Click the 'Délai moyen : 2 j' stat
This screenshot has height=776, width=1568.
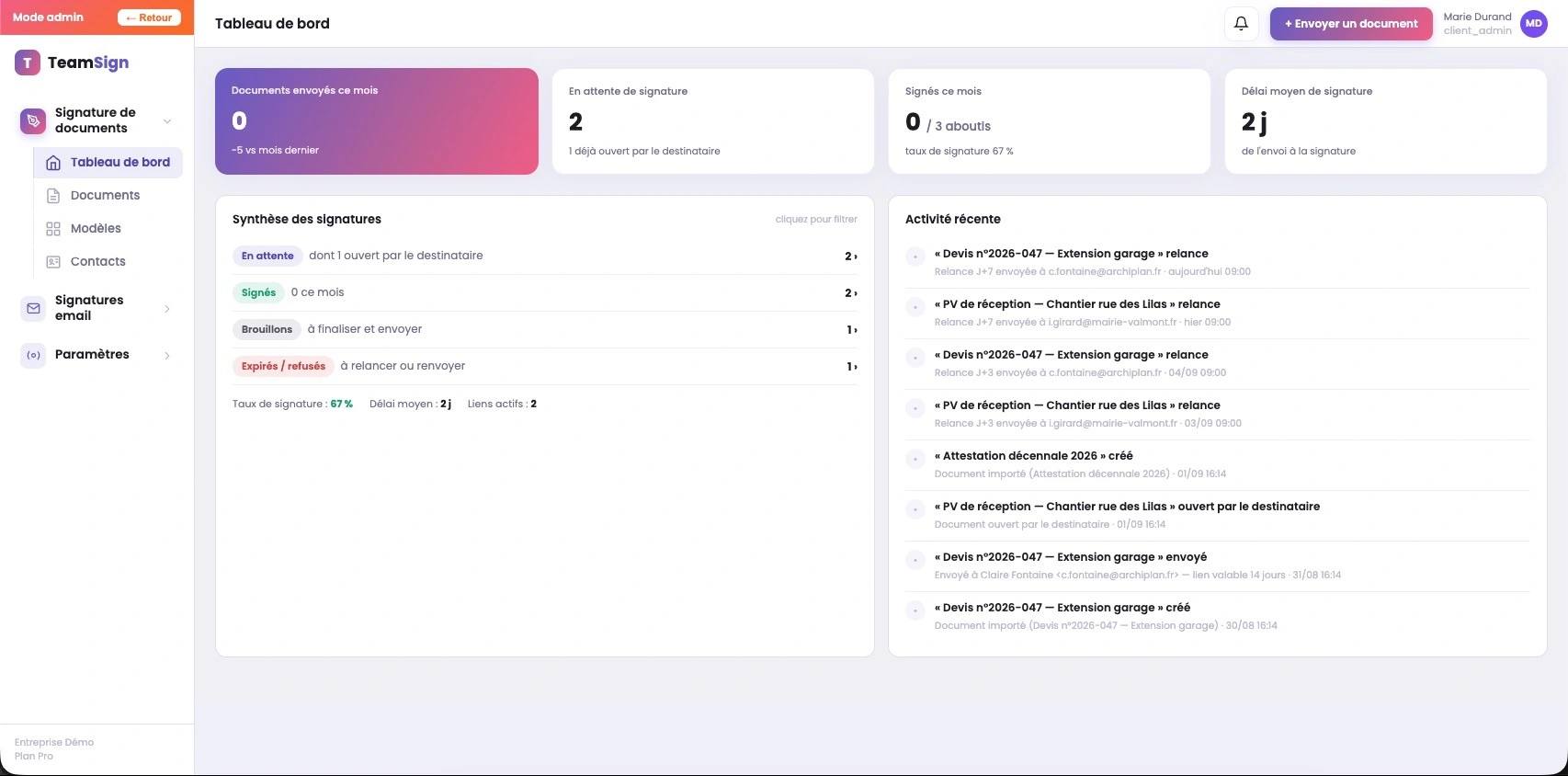pos(410,404)
